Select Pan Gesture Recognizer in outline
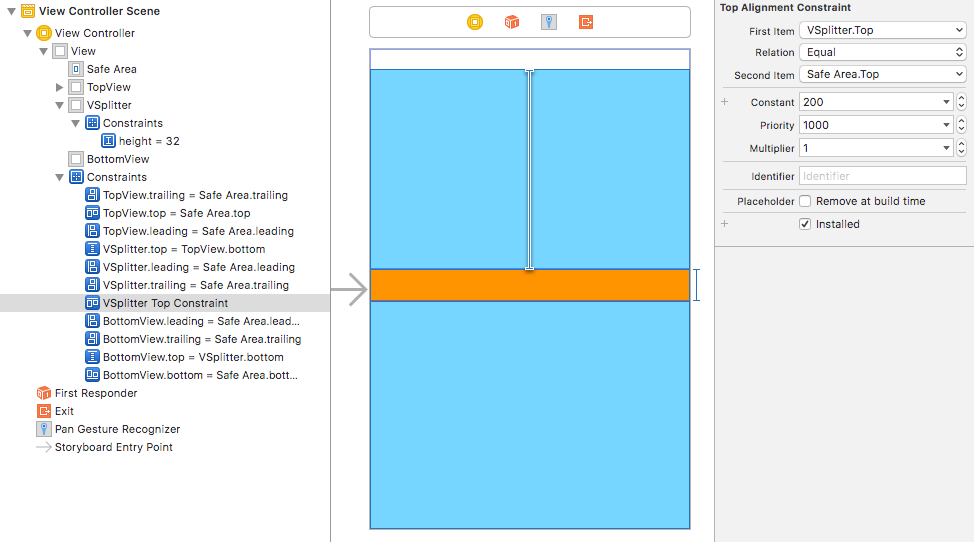974x542 pixels. [117, 429]
